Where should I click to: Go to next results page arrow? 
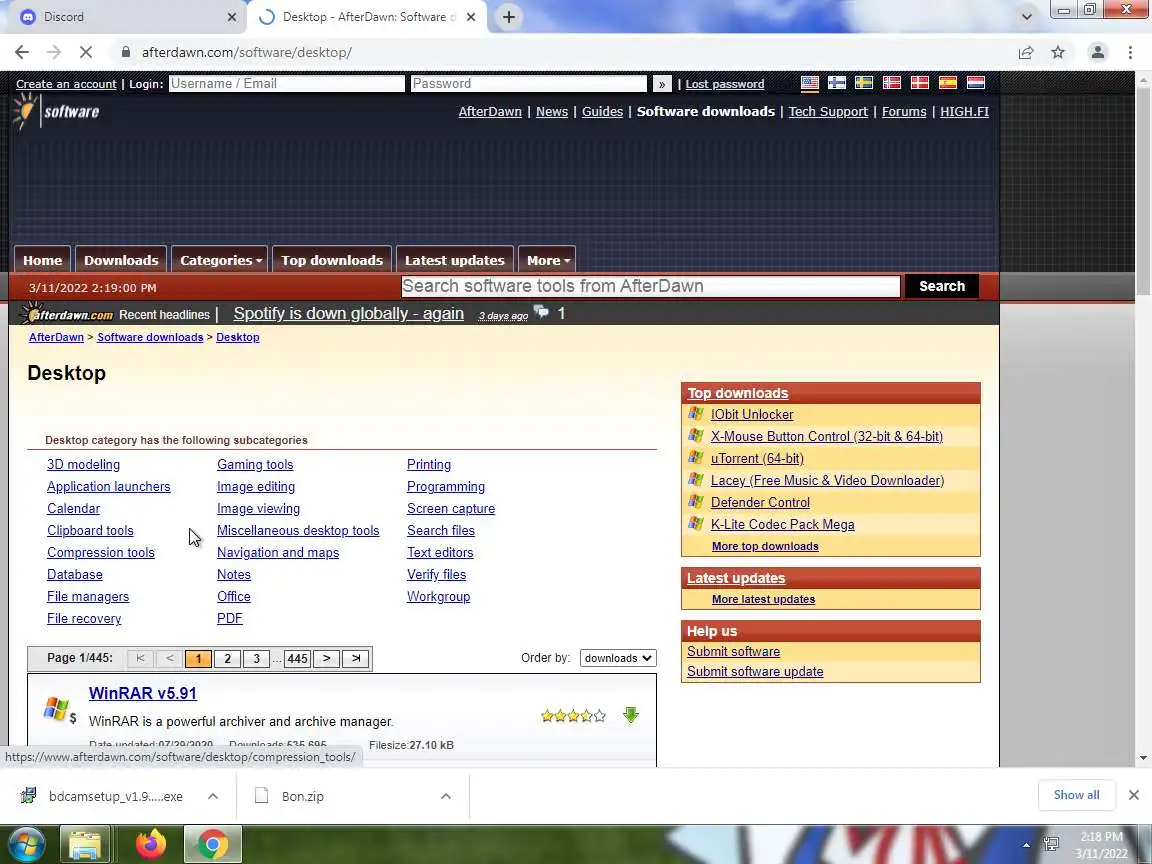326,658
